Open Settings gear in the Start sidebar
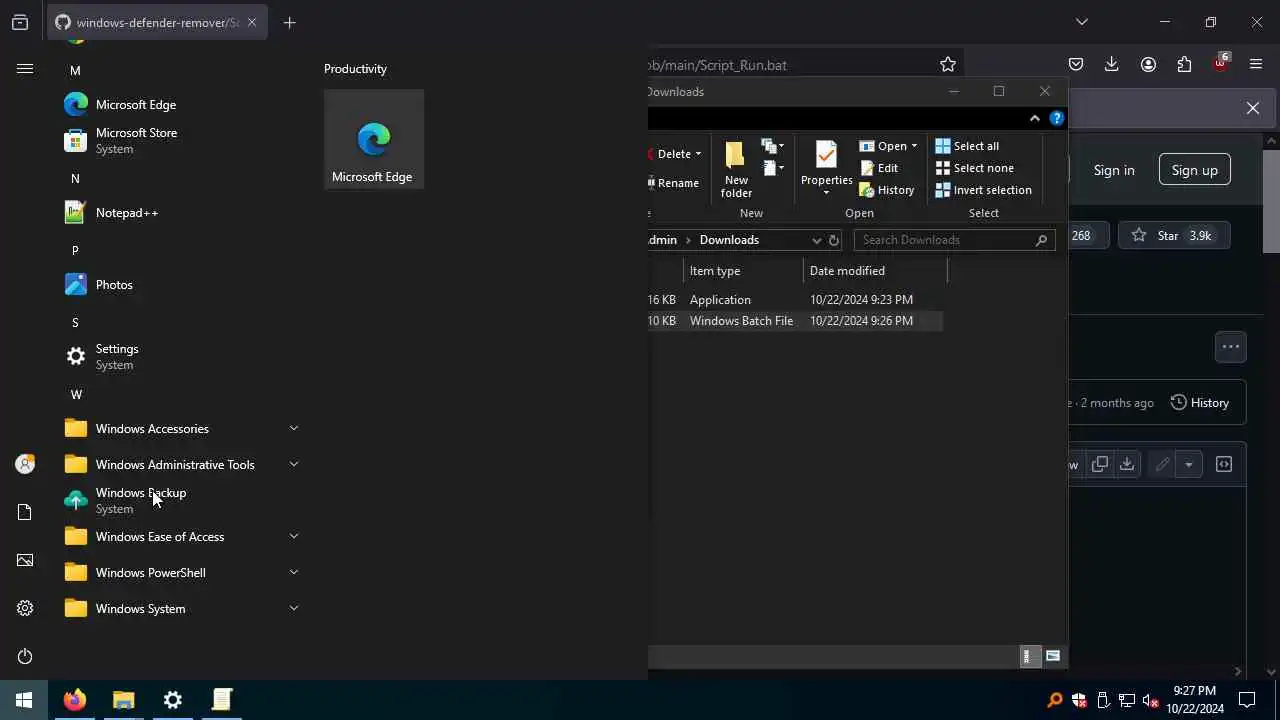This screenshot has width=1280, height=720. pyautogui.click(x=25, y=608)
